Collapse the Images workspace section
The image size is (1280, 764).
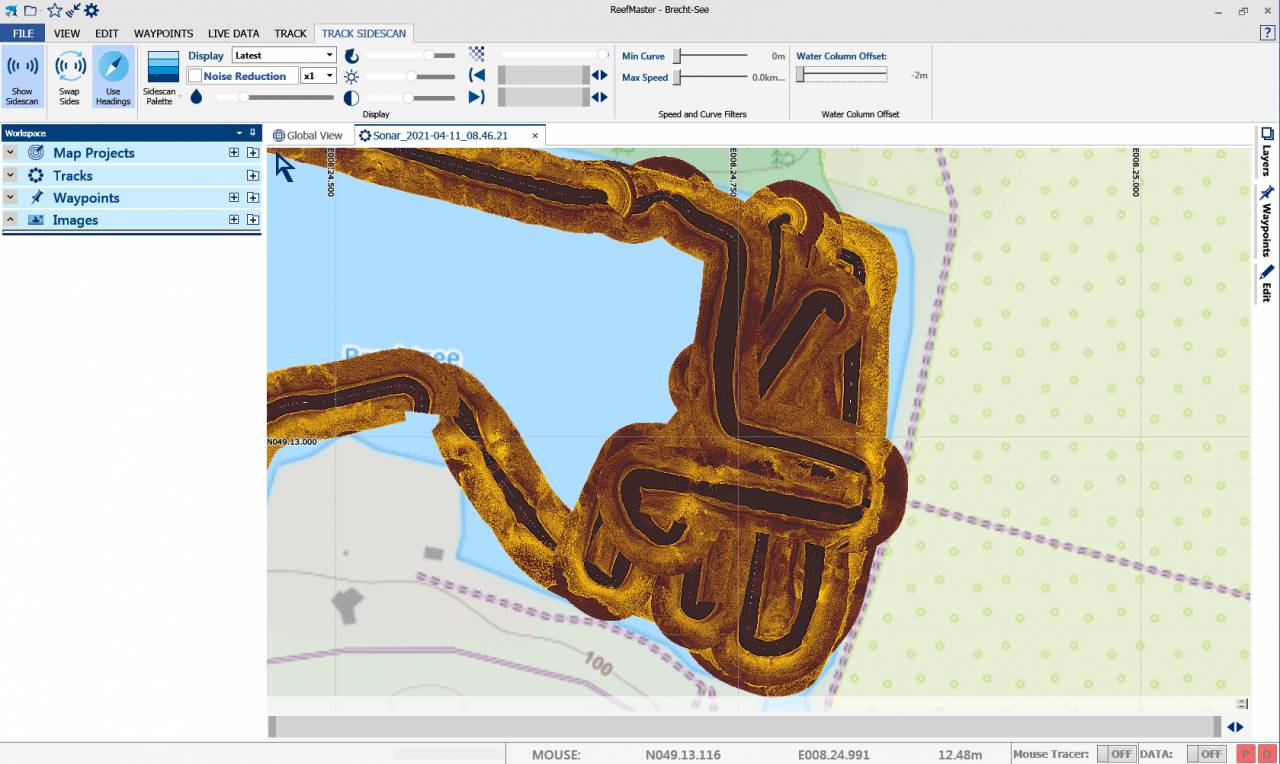coord(10,220)
